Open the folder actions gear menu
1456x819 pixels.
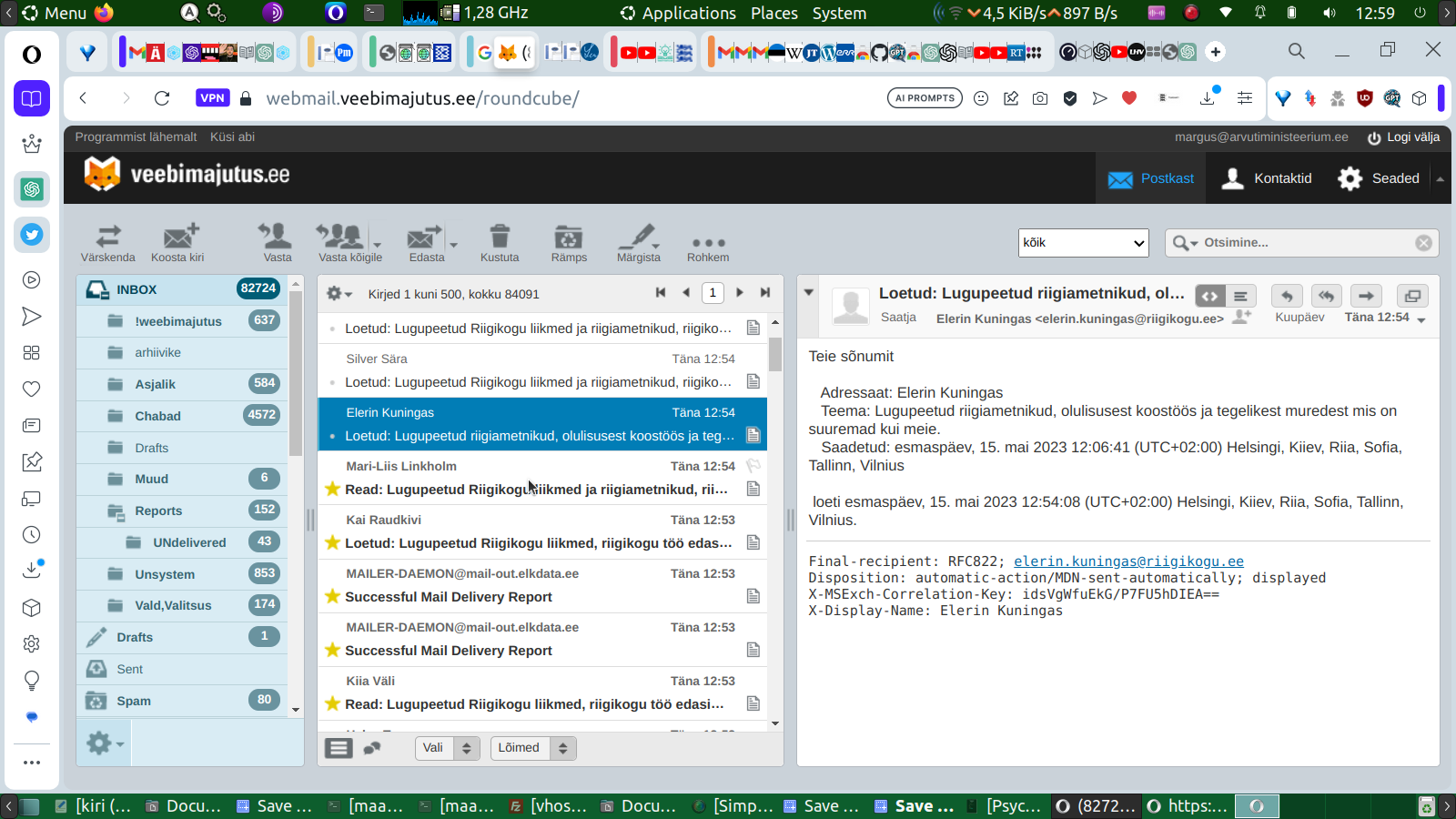click(105, 743)
